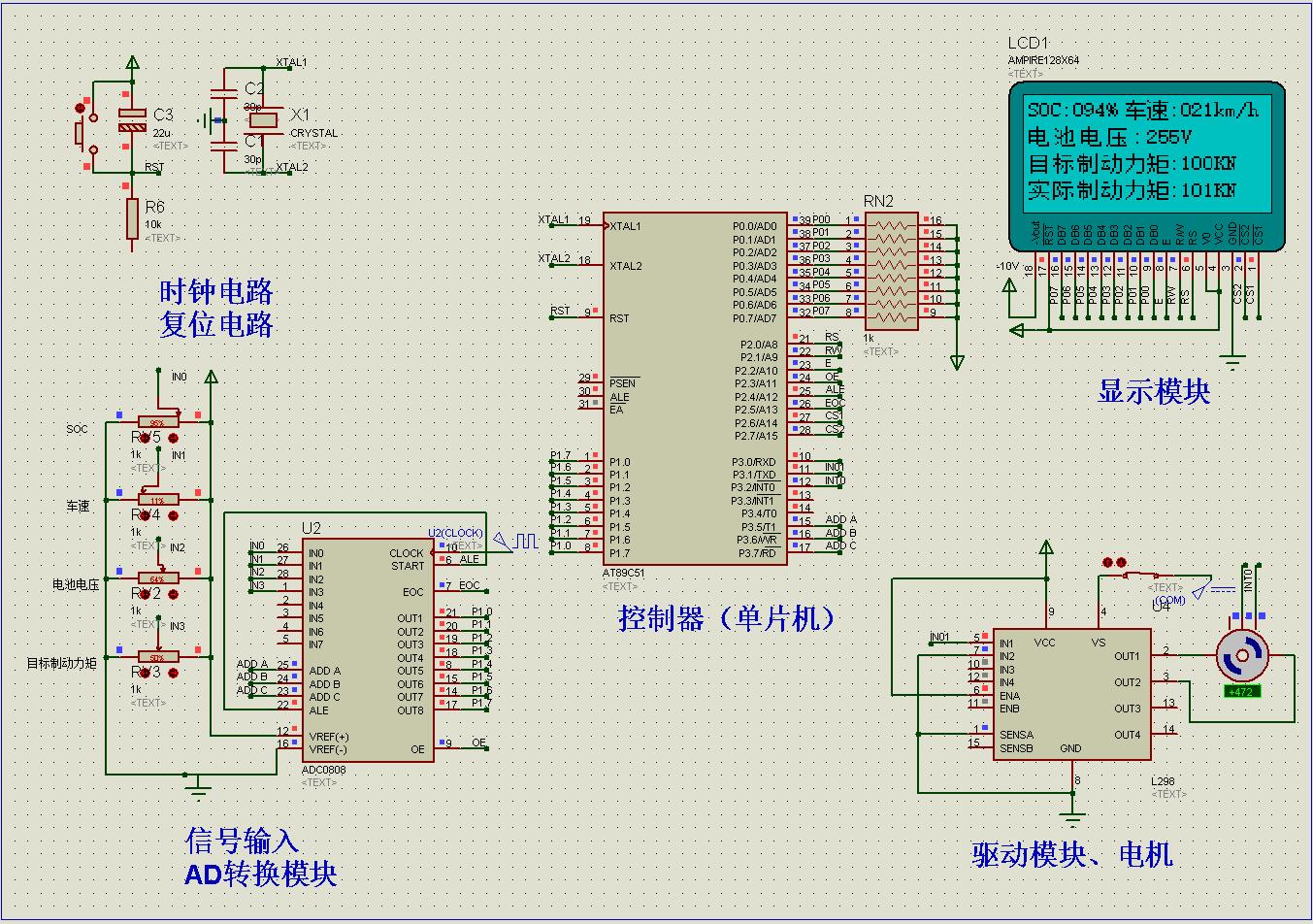The height and width of the screenshot is (924, 1313).
Task: Click the arrow terminal below RN2 outputs
Action: [x=957, y=362]
